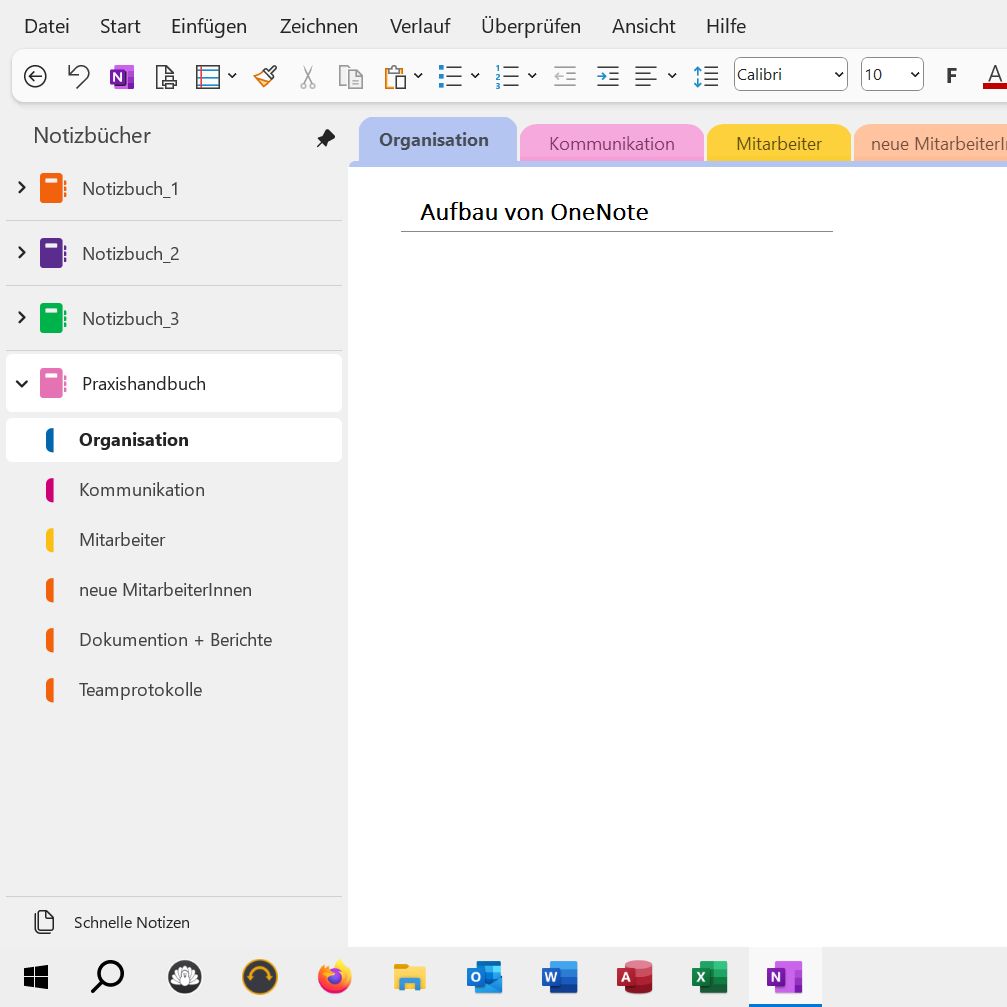The height and width of the screenshot is (1007, 1007).
Task: Open the font size 10 dropdown
Action: 892,74
